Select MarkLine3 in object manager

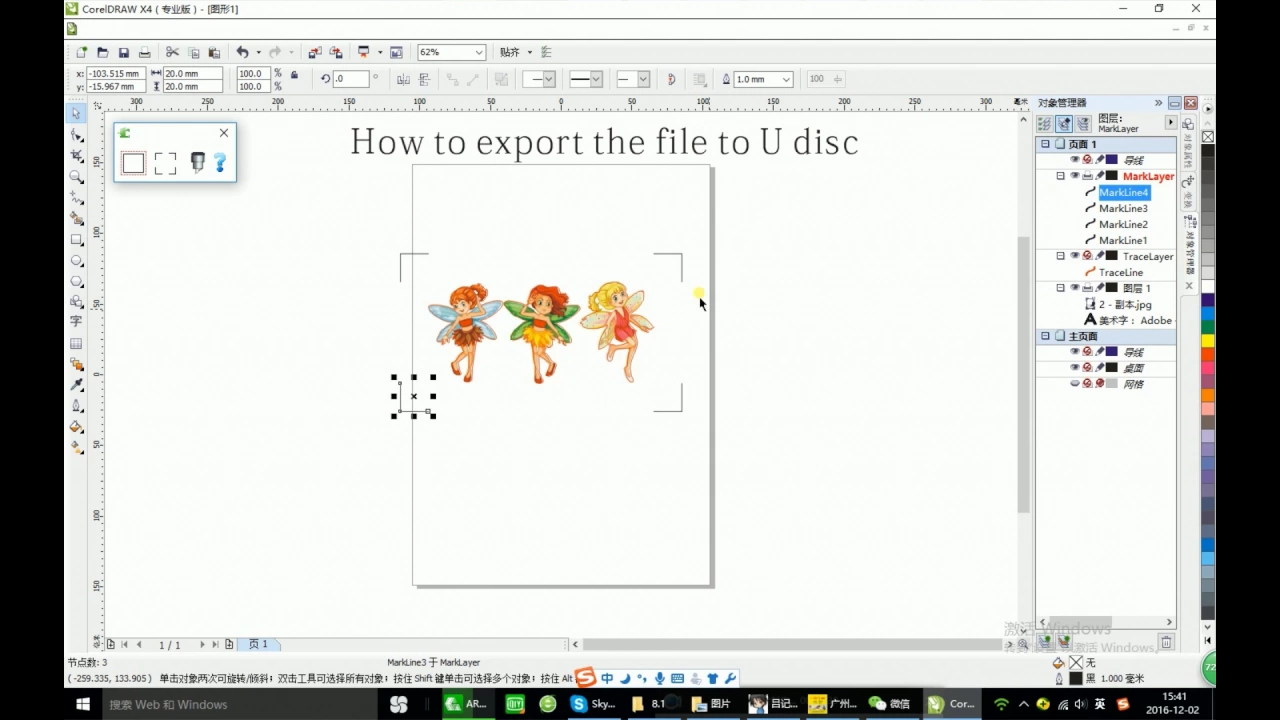[1123, 208]
